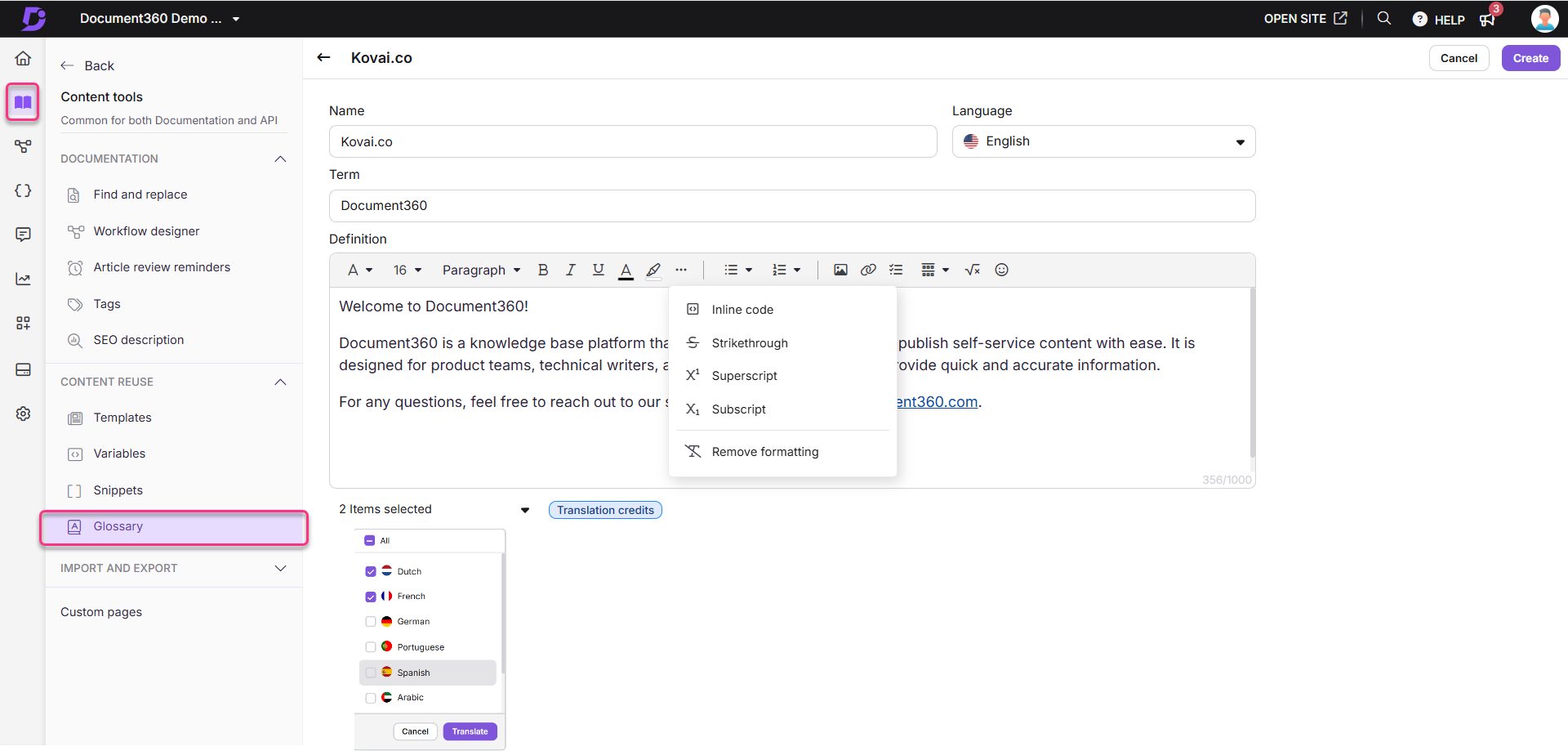The image size is (1568, 751).
Task: Open the Feedback comment icon in rail
Action: click(23, 235)
